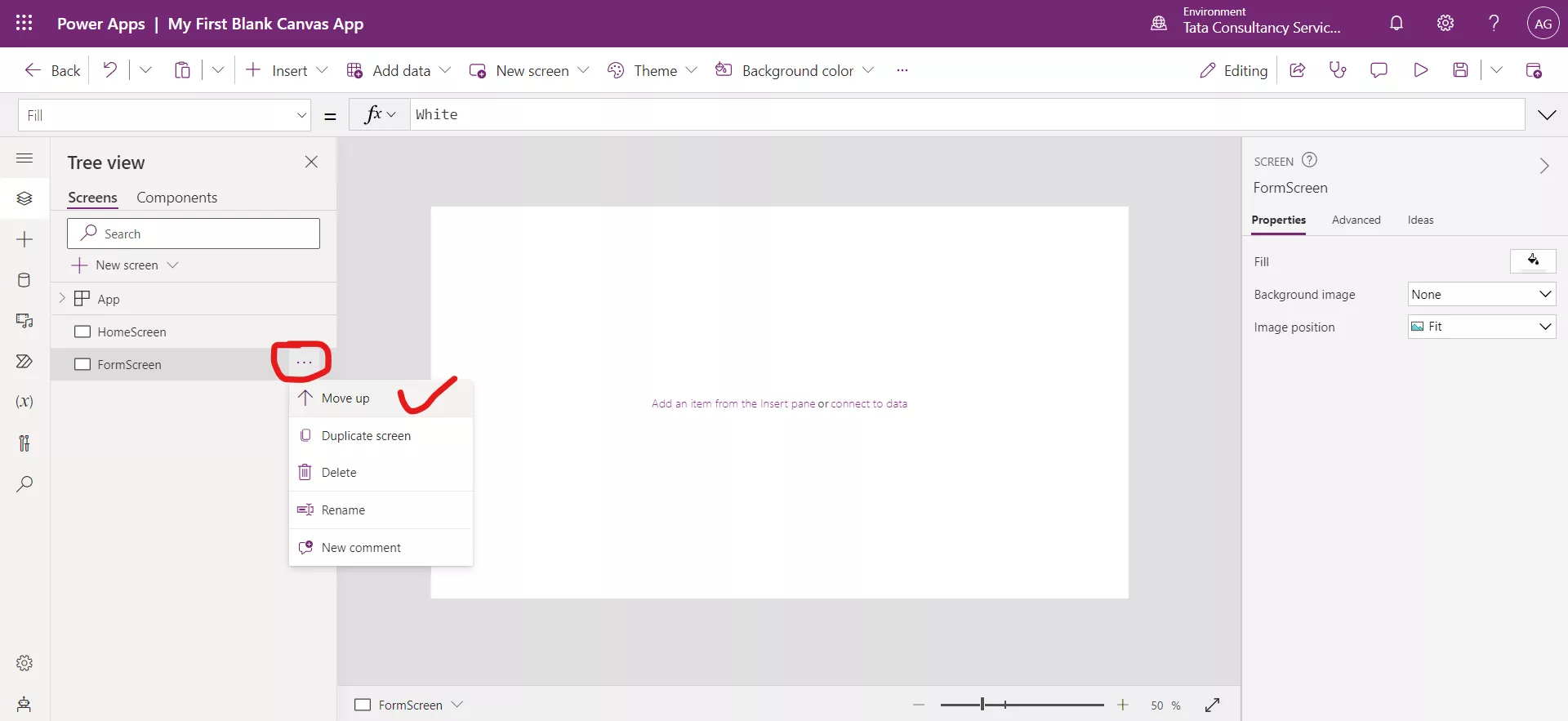Image resolution: width=1568 pixels, height=721 pixels.
Task: Open the Insert plus icon in left rail
Action: coord(24,239)
